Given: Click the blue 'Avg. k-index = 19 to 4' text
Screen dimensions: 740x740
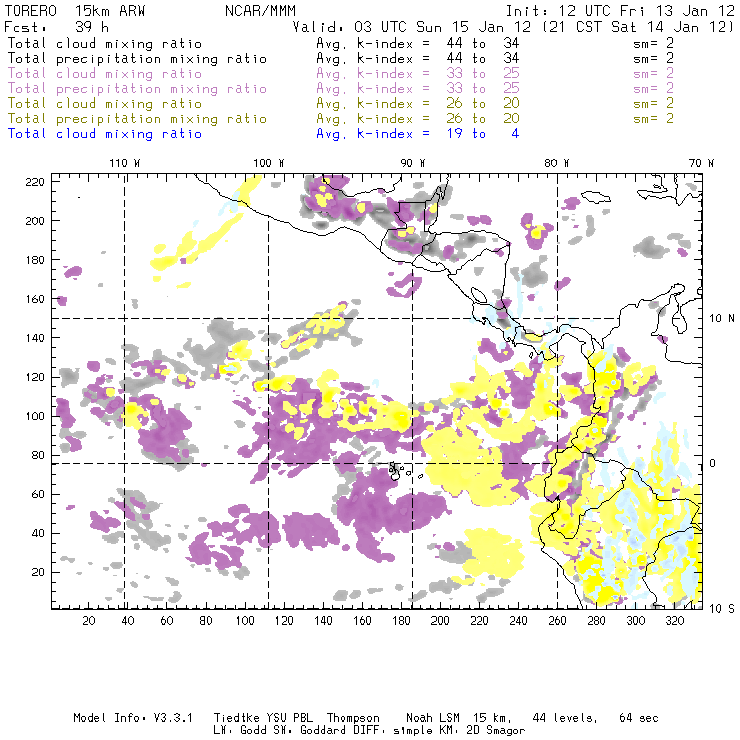Looking at the screenshot, I should pos(418,134).
